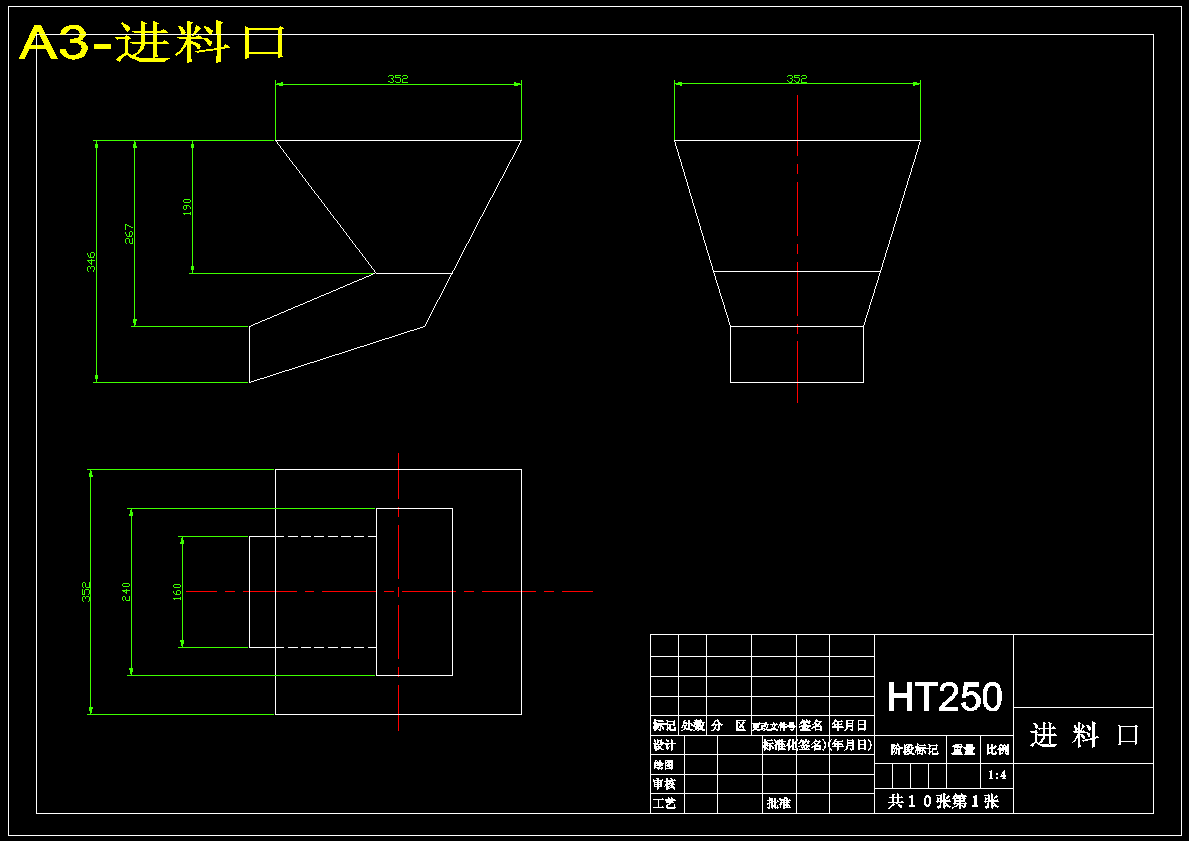Screen dimensions: 1189x841
Task: Select the HT250 material text
Action: point(944,696)
